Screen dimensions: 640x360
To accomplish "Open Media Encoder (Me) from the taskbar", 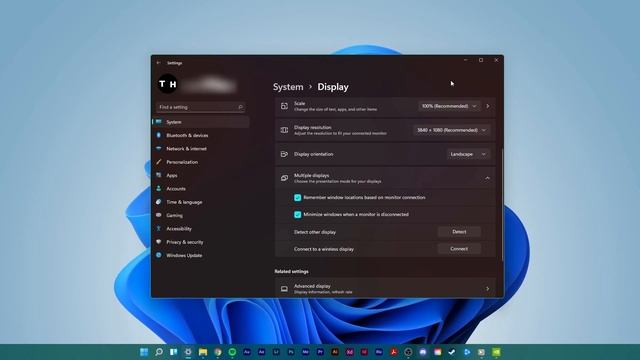I will [x=306, y=352].
